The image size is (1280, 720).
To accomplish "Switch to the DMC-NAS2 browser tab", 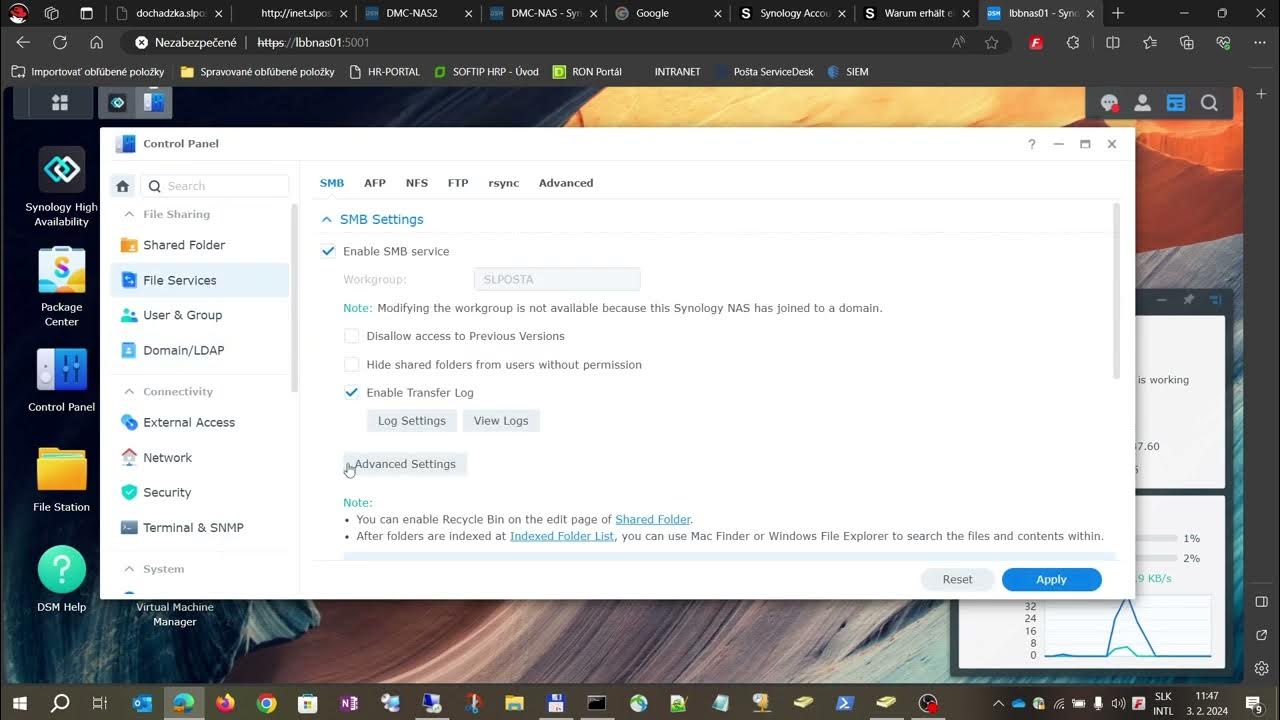I will pos(420,13).
